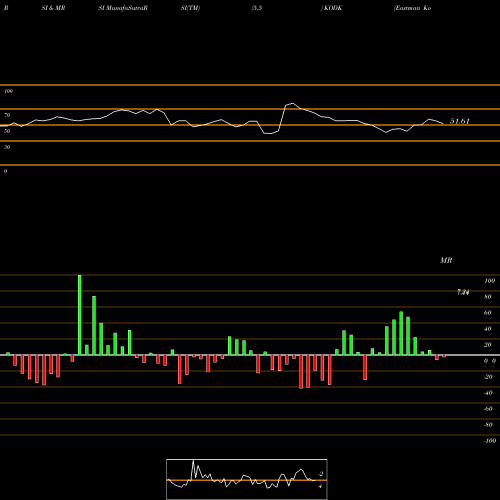Click the 30 level label on RSI axis
This screenshot has height=500, width=500.
(7, 147)
